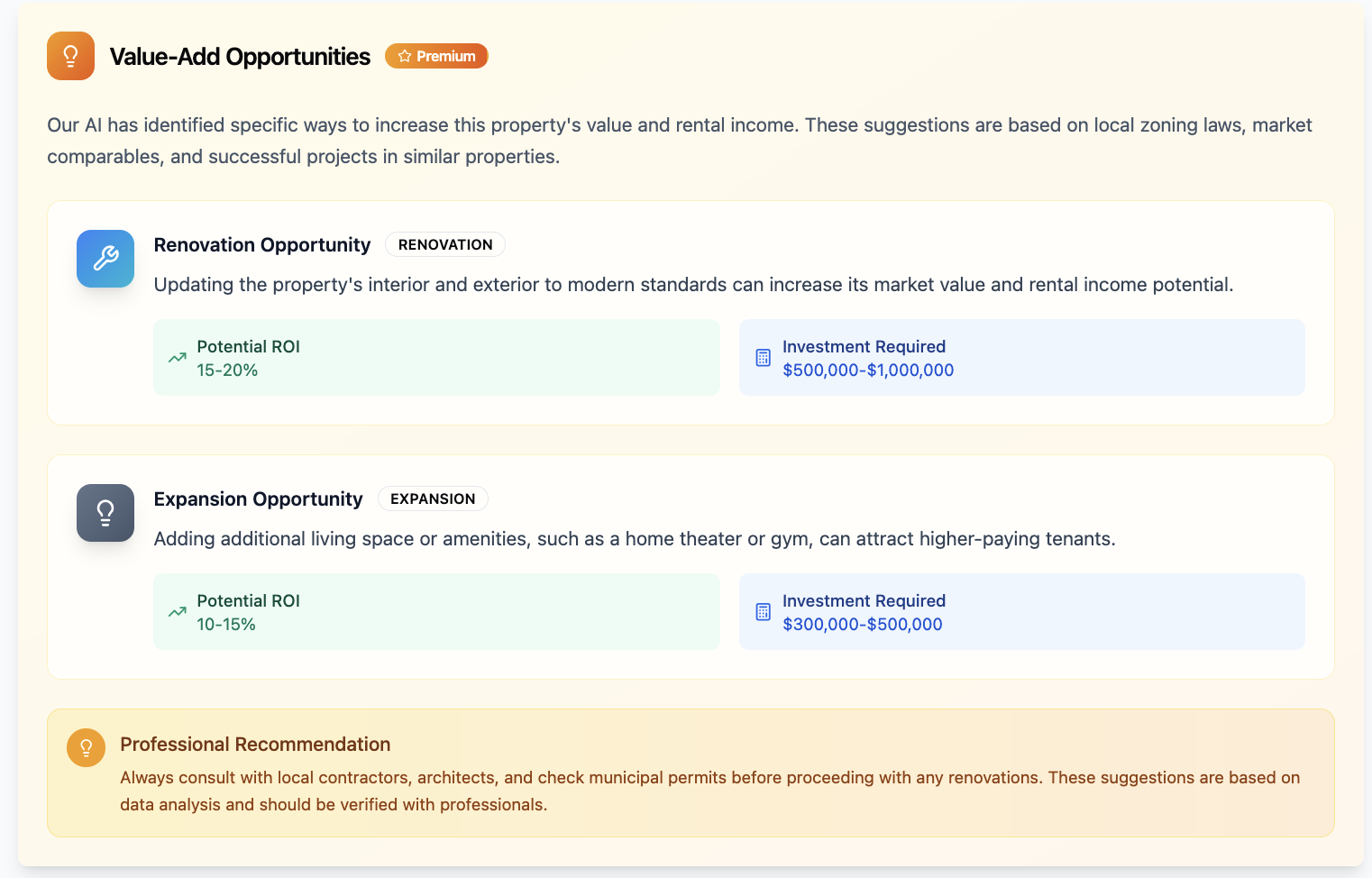
Task: Click the Premium star badge
Action: point(436,56)
